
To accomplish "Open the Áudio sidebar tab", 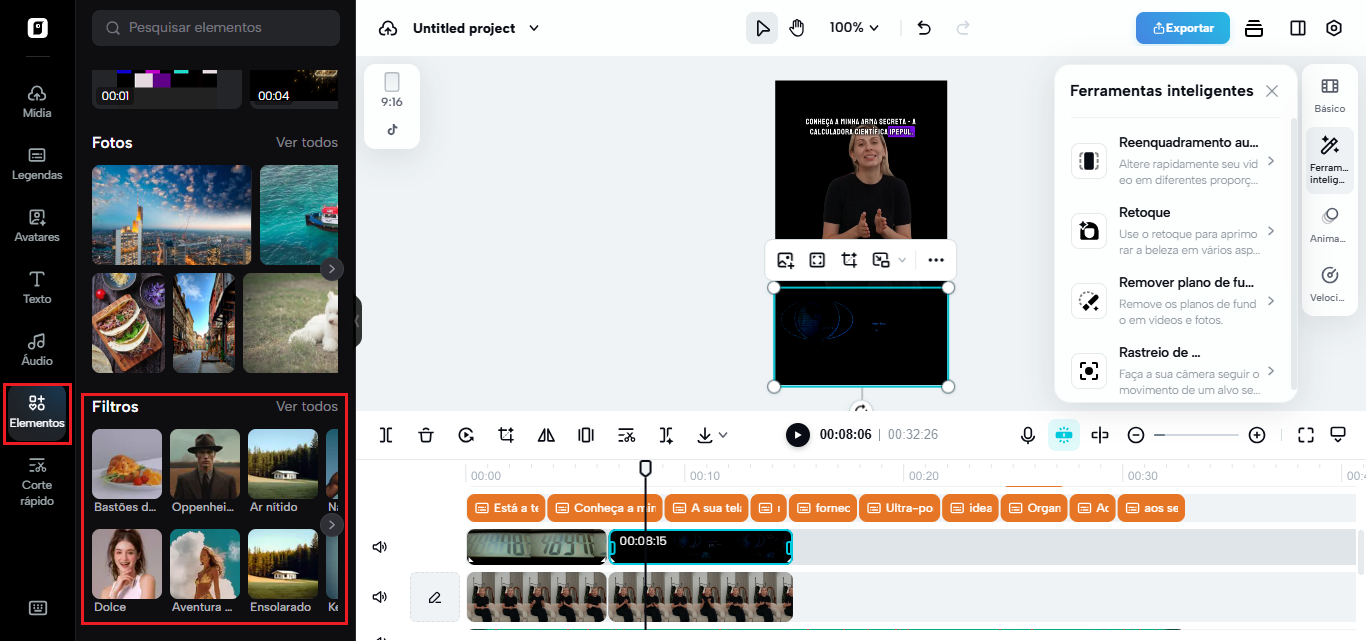I will [x=37, y=349].
